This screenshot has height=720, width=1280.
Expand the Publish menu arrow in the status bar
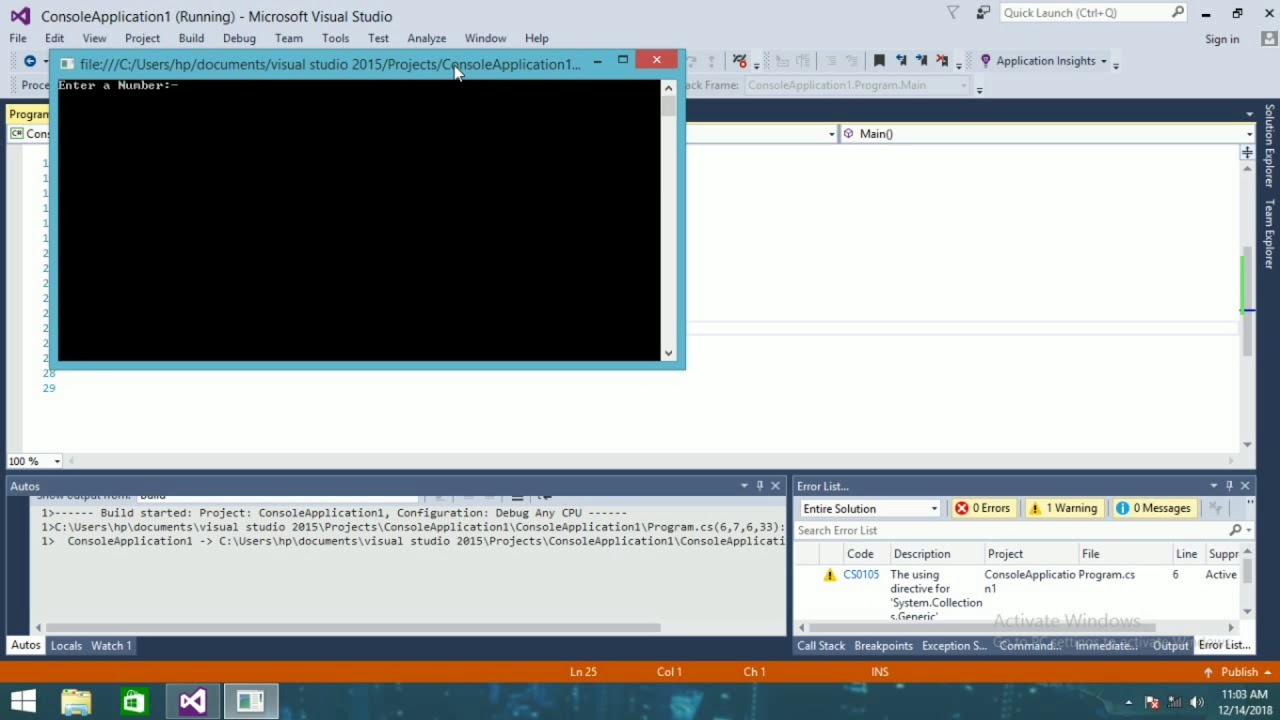point(1269,672)
